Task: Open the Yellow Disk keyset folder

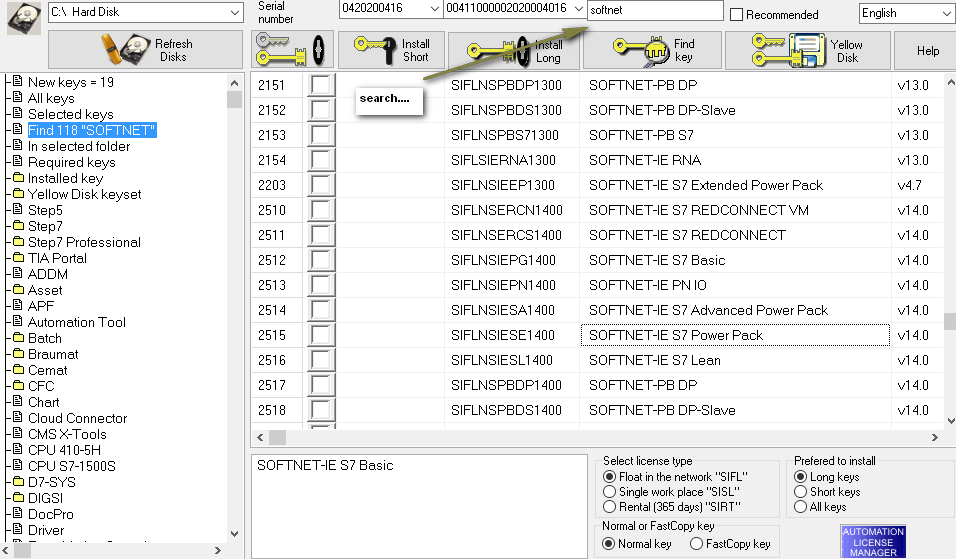Action: 85,194
